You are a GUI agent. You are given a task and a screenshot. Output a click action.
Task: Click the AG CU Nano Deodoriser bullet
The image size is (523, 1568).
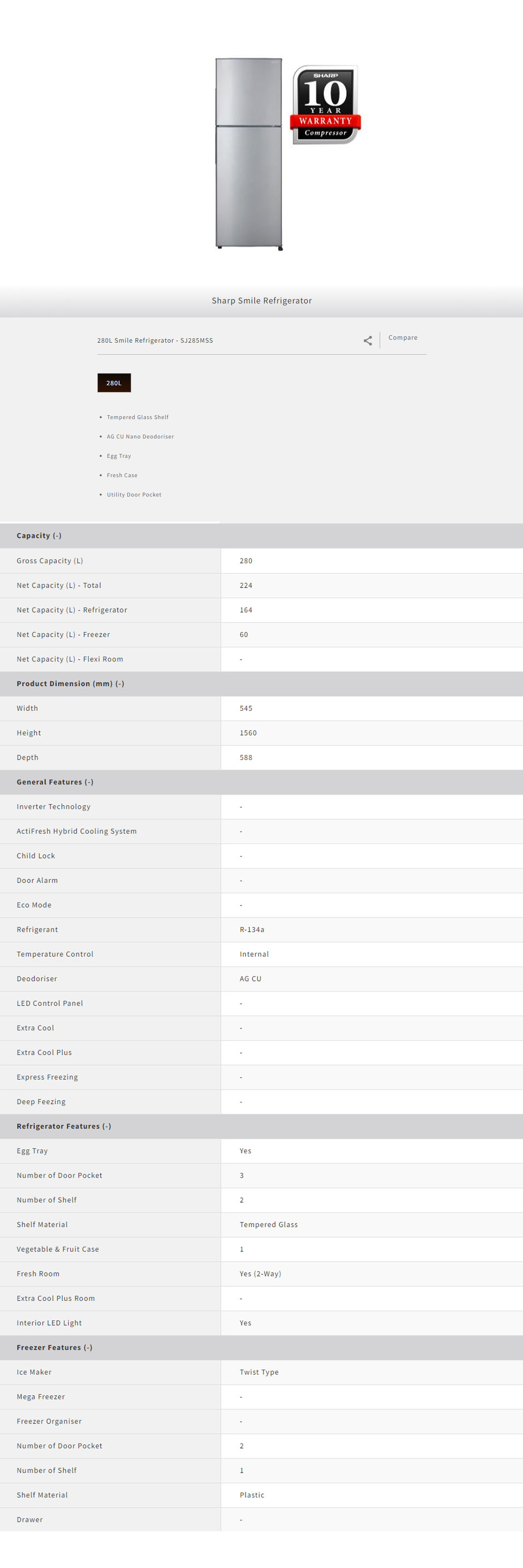[140, 437]
